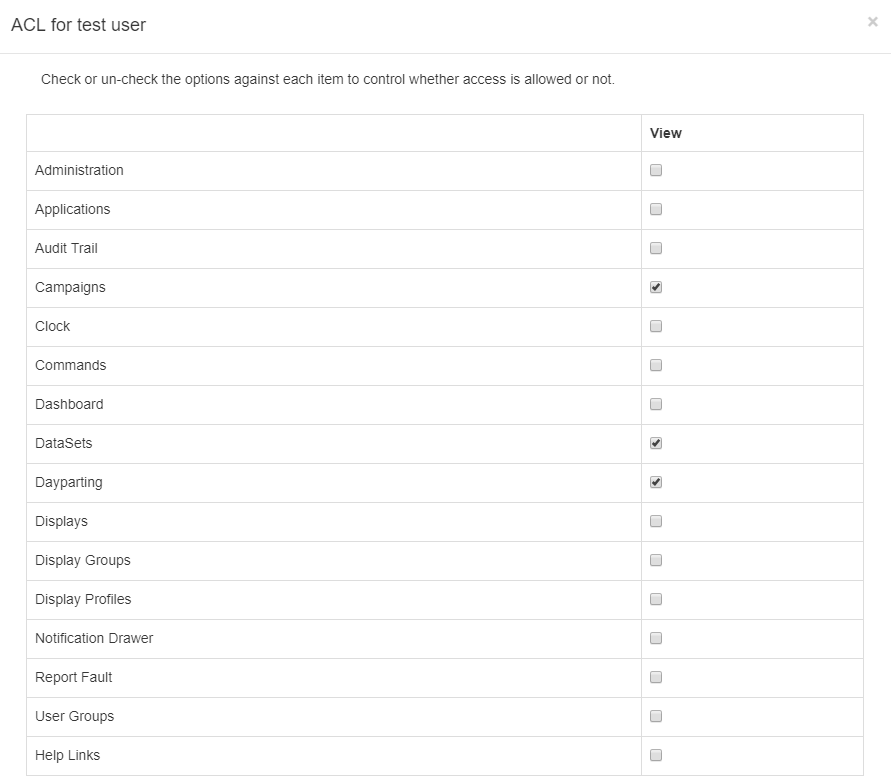
Task: Close the ACL dialog
Action: pyautogui.click(x=872, y=21)
